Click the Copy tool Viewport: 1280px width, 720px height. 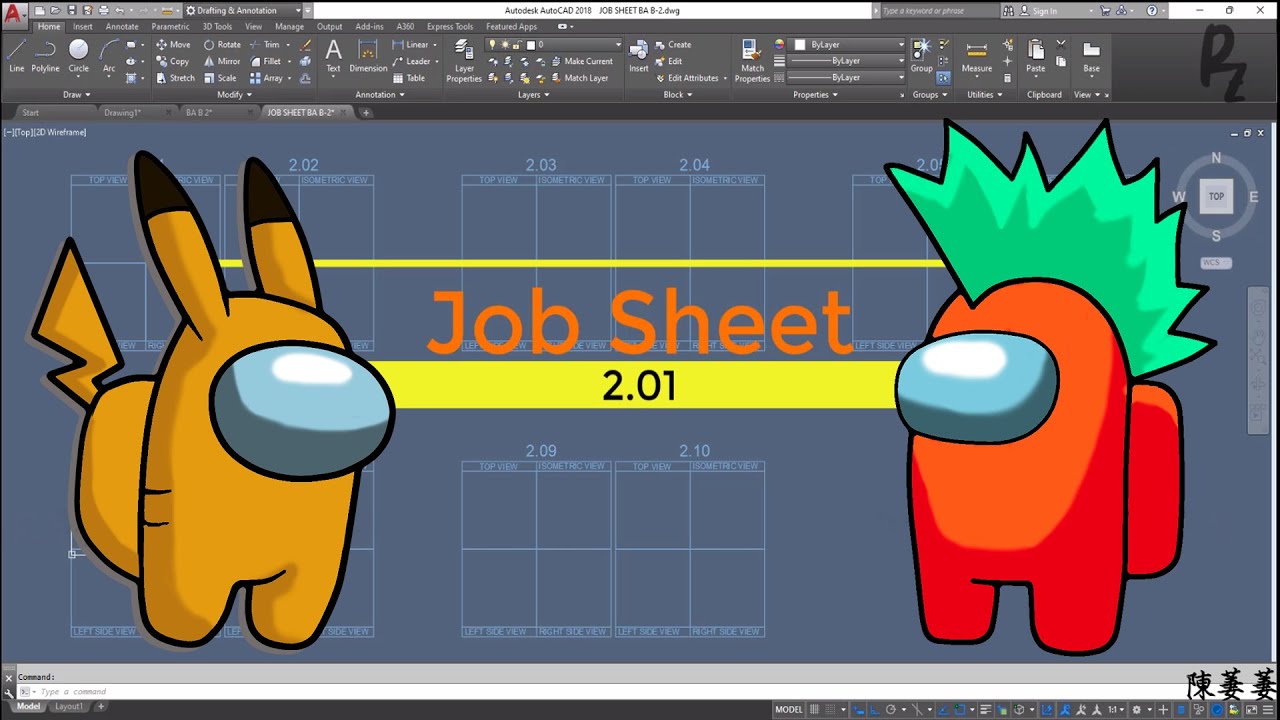[x=172, y=61]
